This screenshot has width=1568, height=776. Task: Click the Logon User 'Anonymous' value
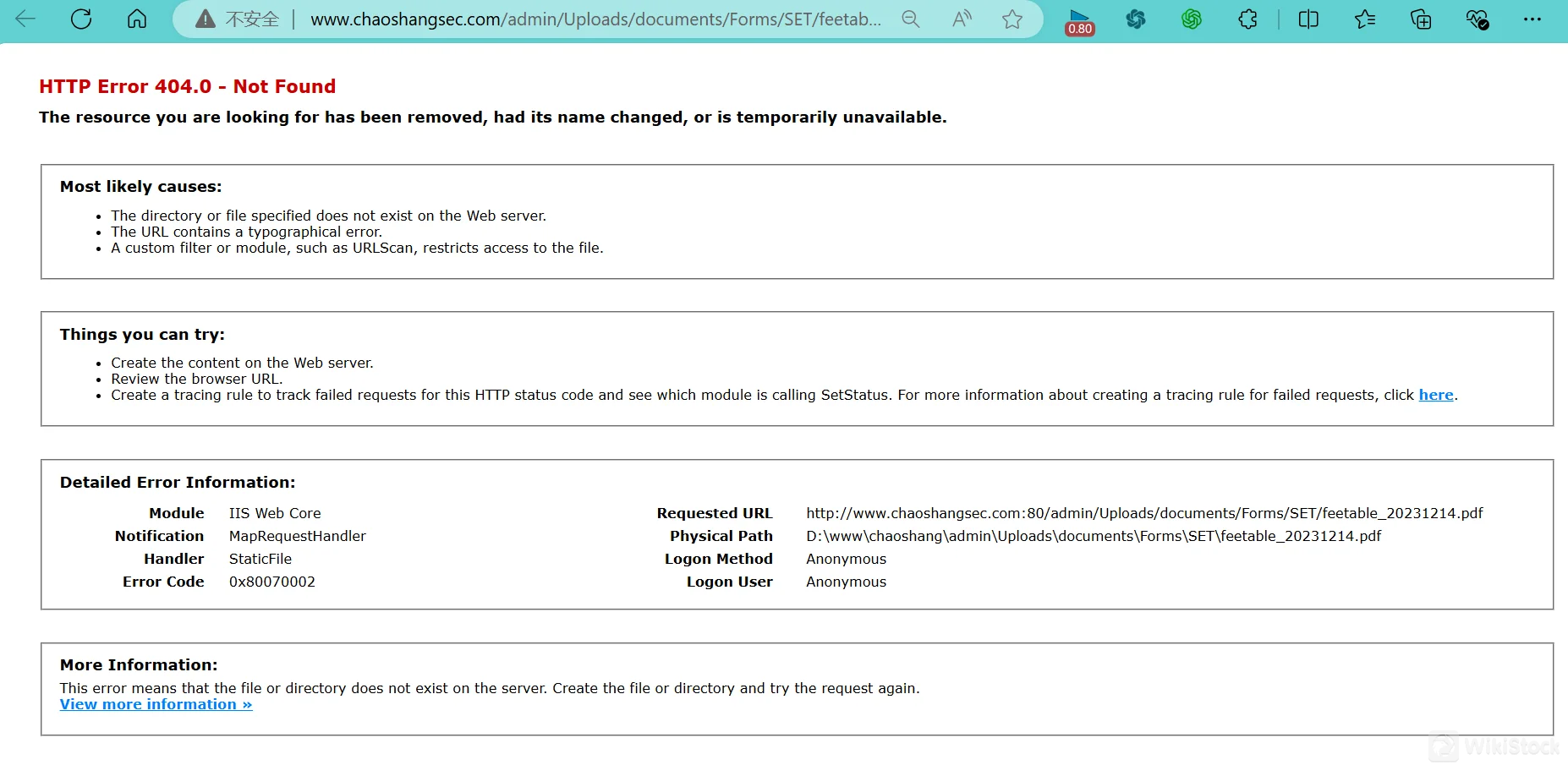point(847,582)
